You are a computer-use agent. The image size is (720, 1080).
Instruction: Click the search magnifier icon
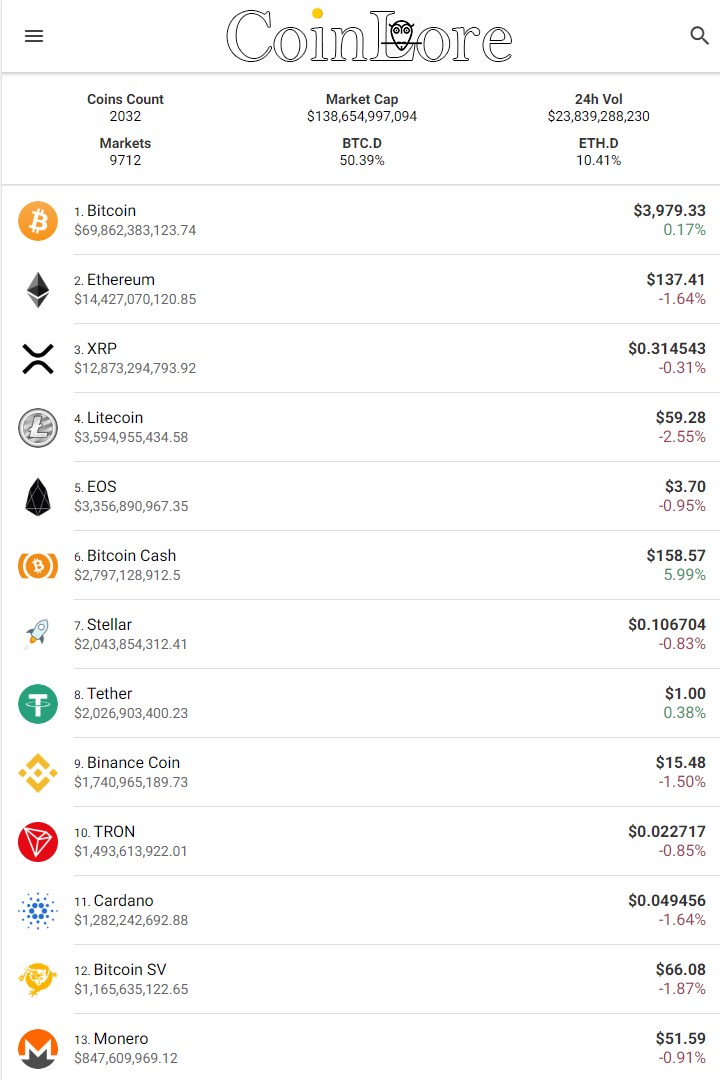click(x=700, y=36)
